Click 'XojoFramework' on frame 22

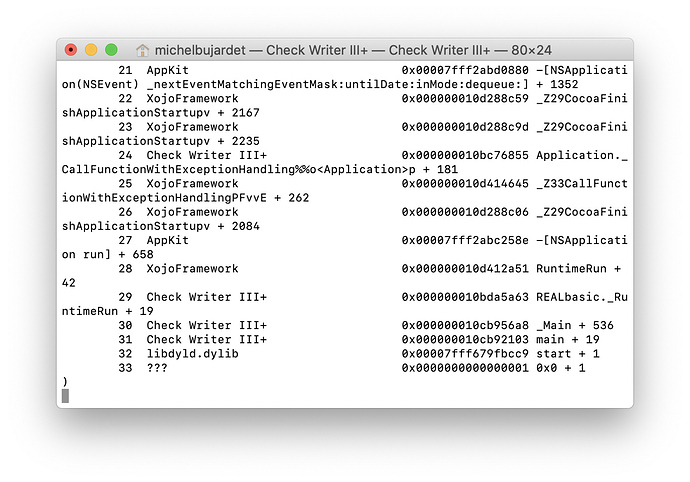192,98
